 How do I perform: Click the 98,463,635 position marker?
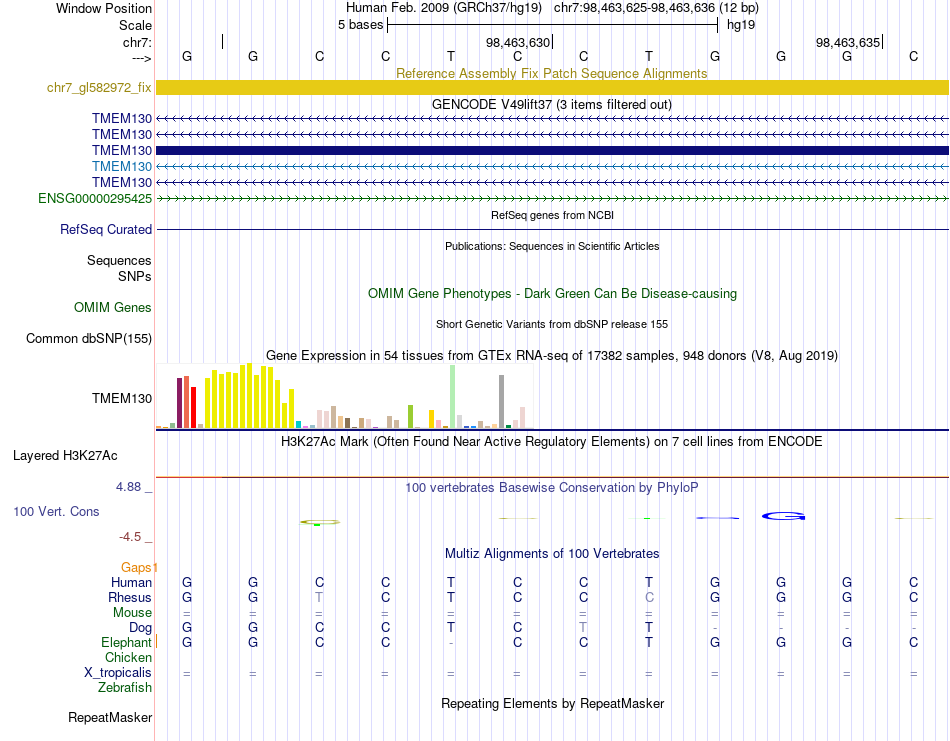tap(849, 42)
